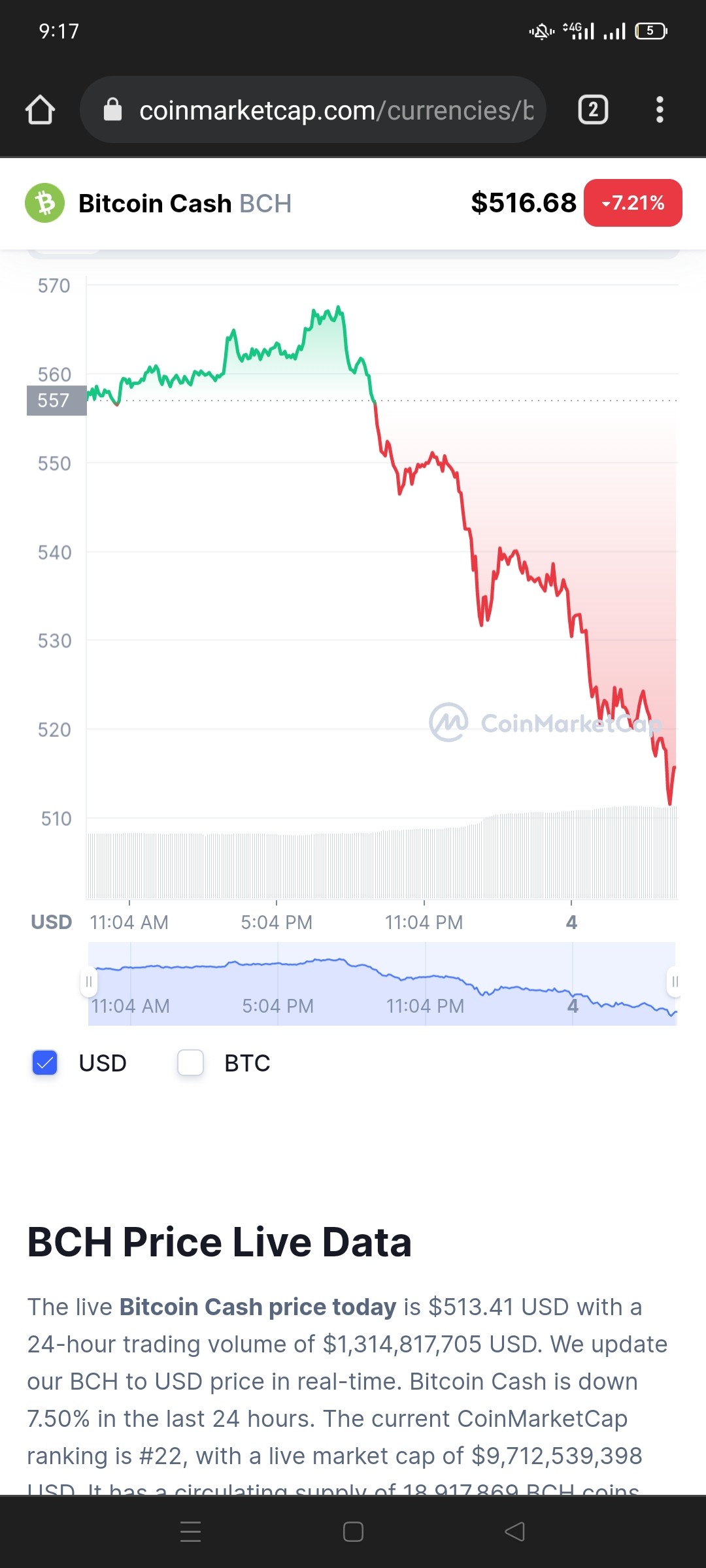Check the BTC checkbox

(x=190, y=1063)
